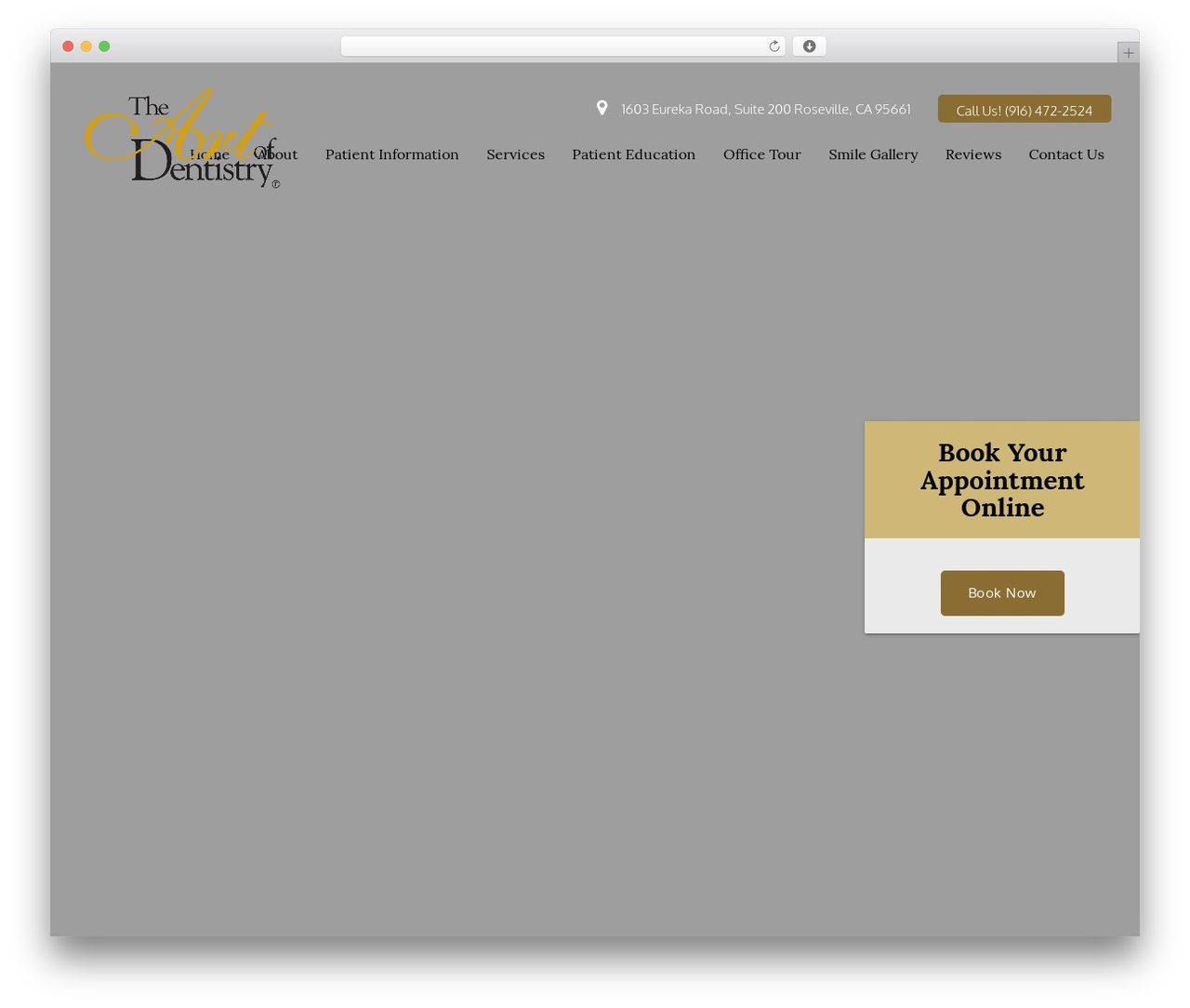Click the download arrow icon button

coord(809,46)
